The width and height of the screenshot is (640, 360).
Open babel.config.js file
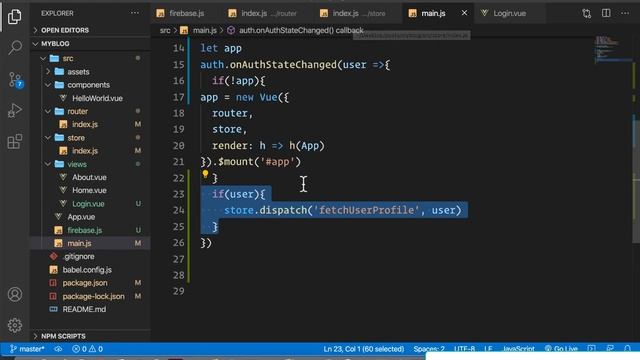pyautogui.click(x=87, y=270)
